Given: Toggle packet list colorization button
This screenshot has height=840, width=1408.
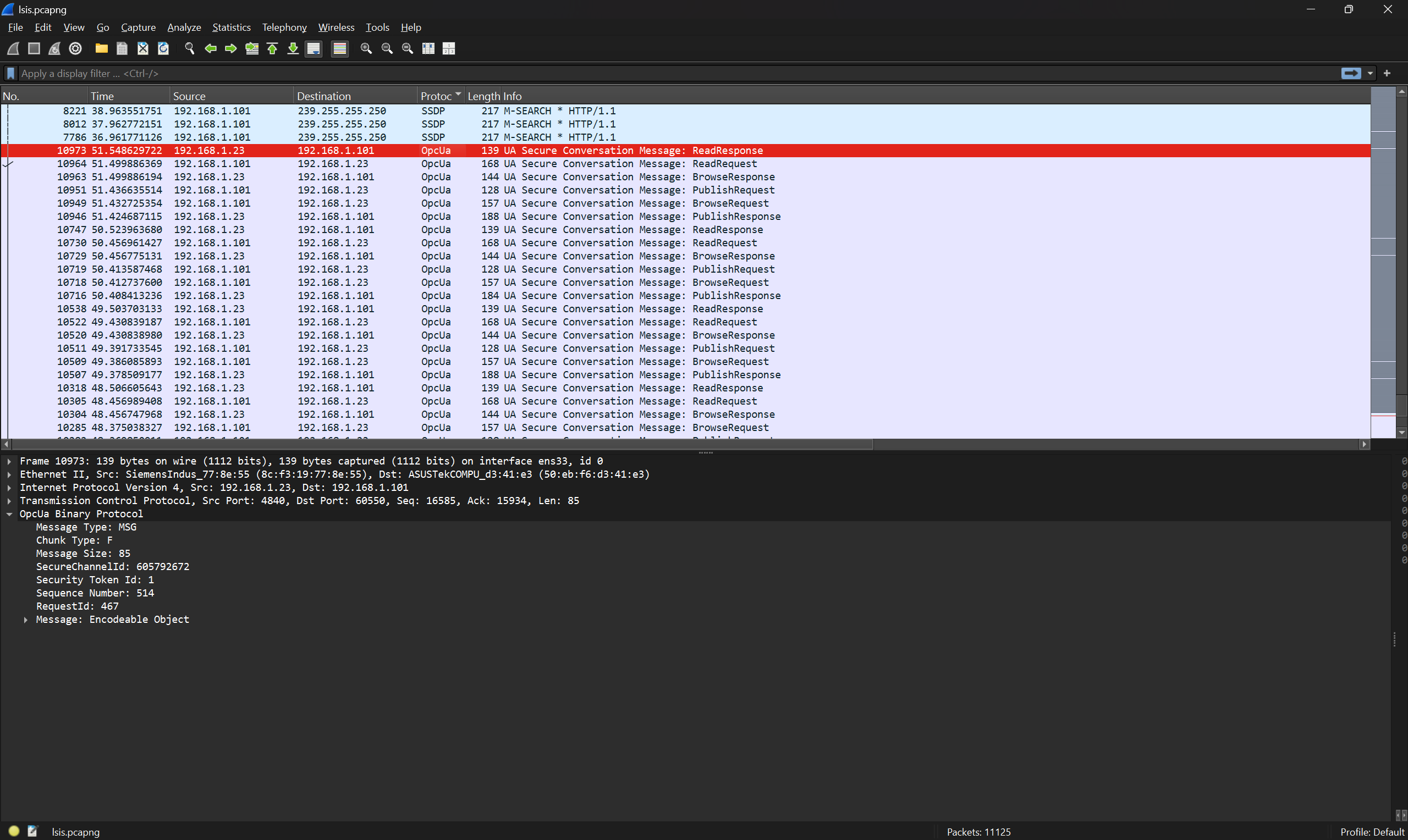Looking at the screenshot, I should pyautogui.click(x=340, y=49).
